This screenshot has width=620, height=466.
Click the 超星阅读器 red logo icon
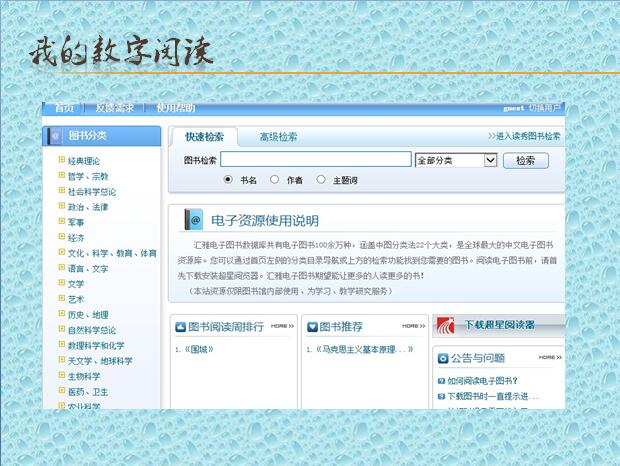point(446,325)
